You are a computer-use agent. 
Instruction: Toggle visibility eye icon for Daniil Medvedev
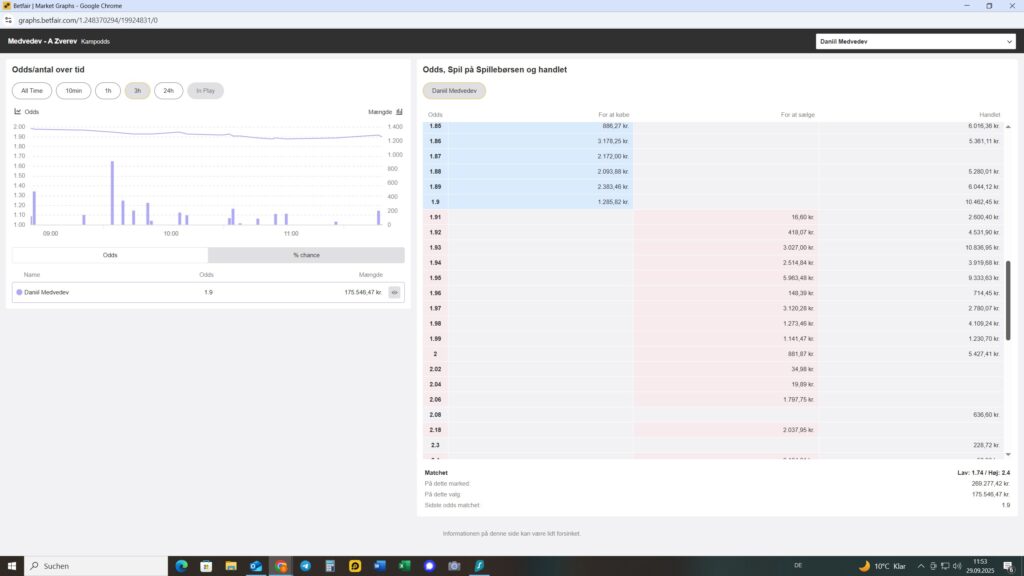pos(395,292)
